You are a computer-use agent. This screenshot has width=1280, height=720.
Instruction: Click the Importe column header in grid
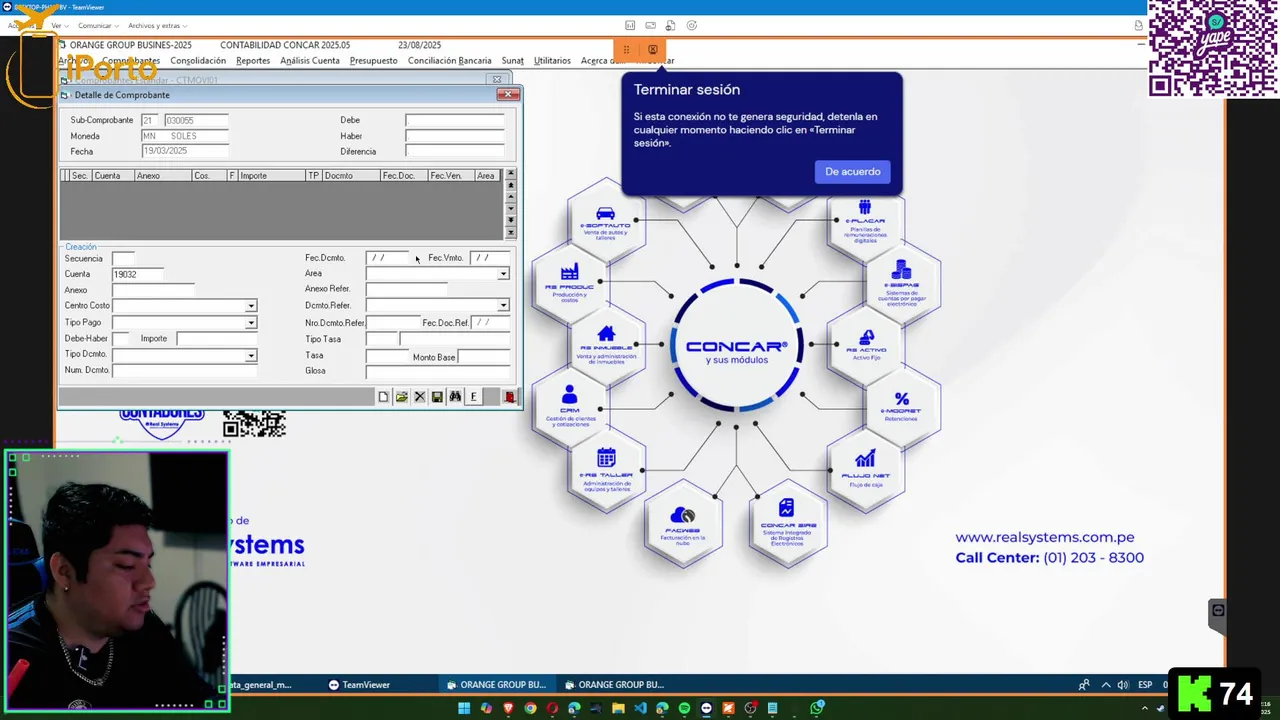click(x=271, y=176)
